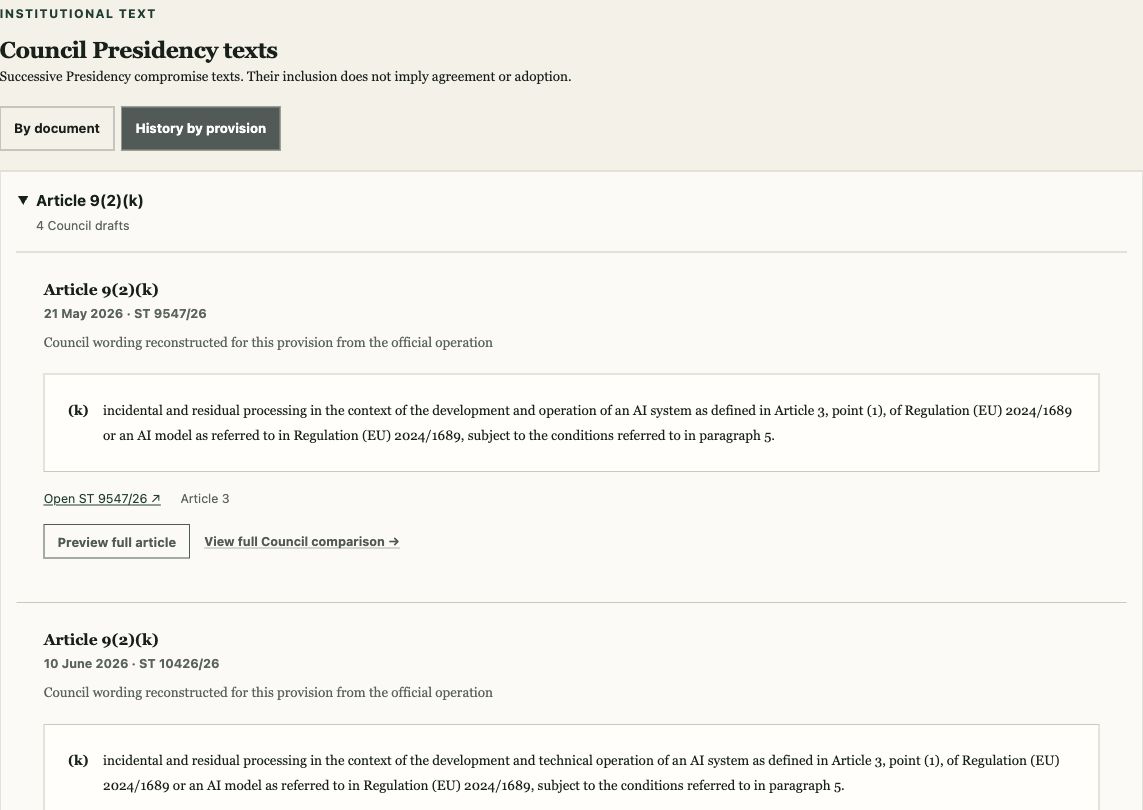Click the INSTITUTIONAL TEXT label
Image resolution: width=1143 pixels, height=810 pixels.
click(x=78, y=14)
